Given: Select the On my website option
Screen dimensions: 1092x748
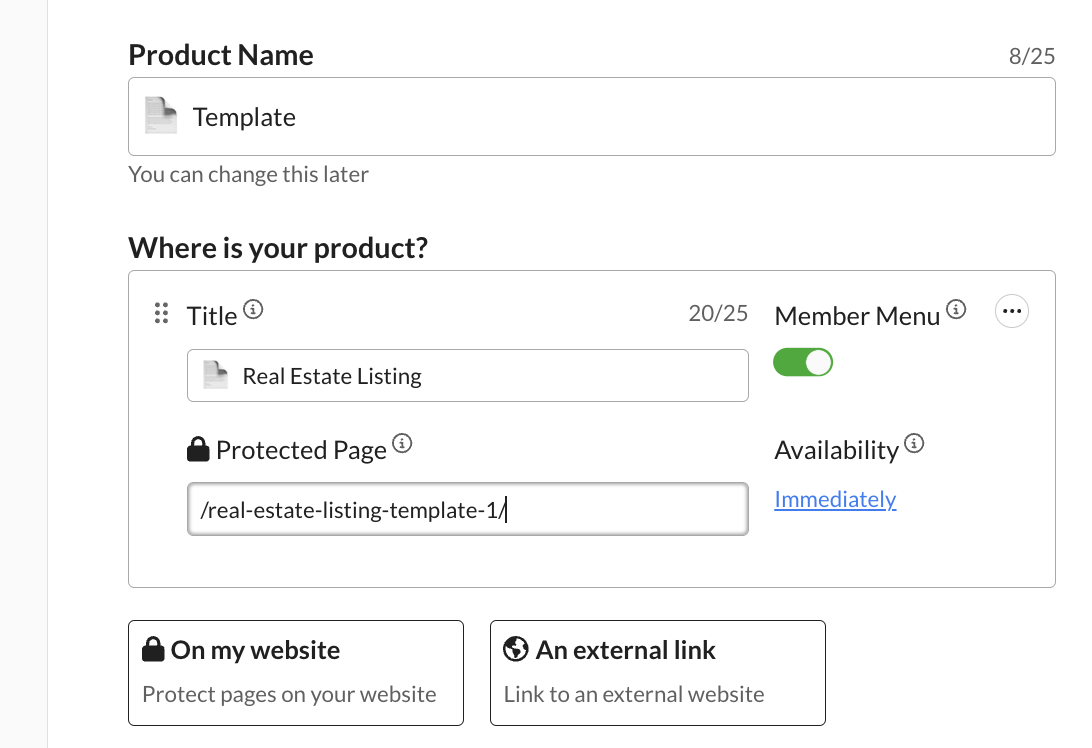Looking at the screenshot, I should (x=295, y=672).
